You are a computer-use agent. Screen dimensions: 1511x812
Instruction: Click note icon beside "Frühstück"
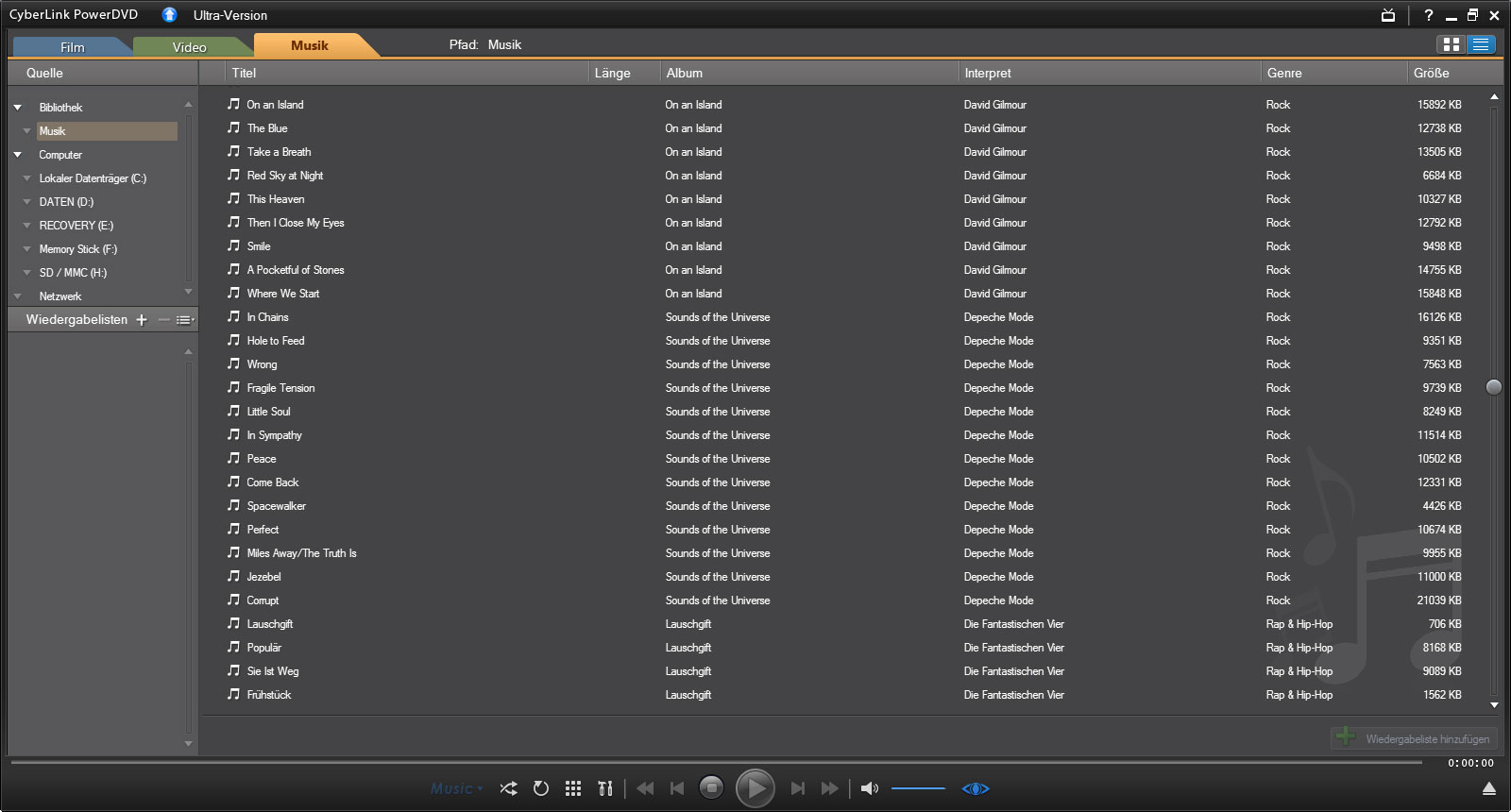coord(233,694)
